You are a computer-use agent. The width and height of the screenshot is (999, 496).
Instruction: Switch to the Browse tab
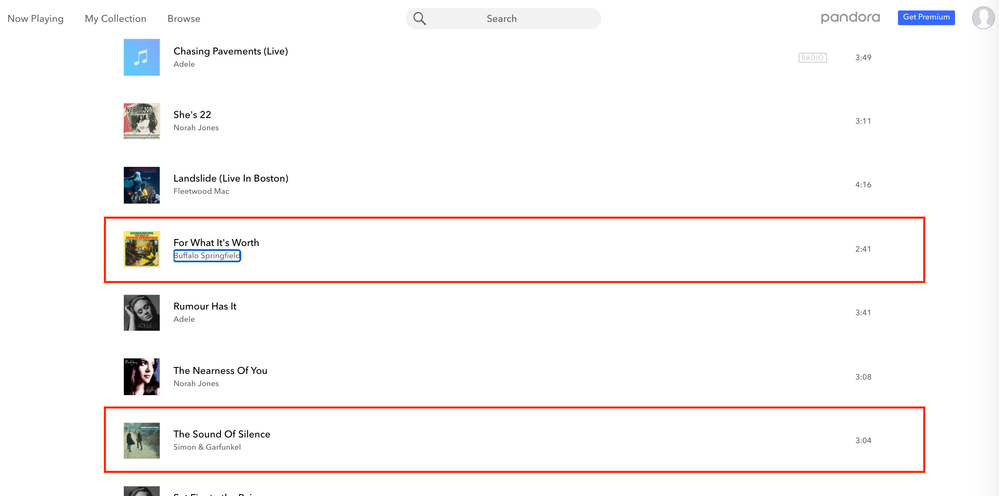point(184,19)
